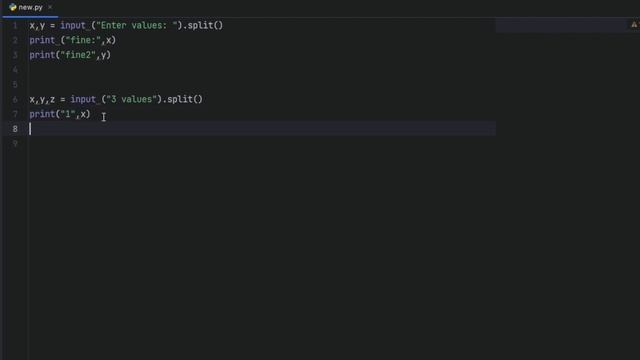
Task: Click the "3 values" string on line 6
Action: point(131,99)
